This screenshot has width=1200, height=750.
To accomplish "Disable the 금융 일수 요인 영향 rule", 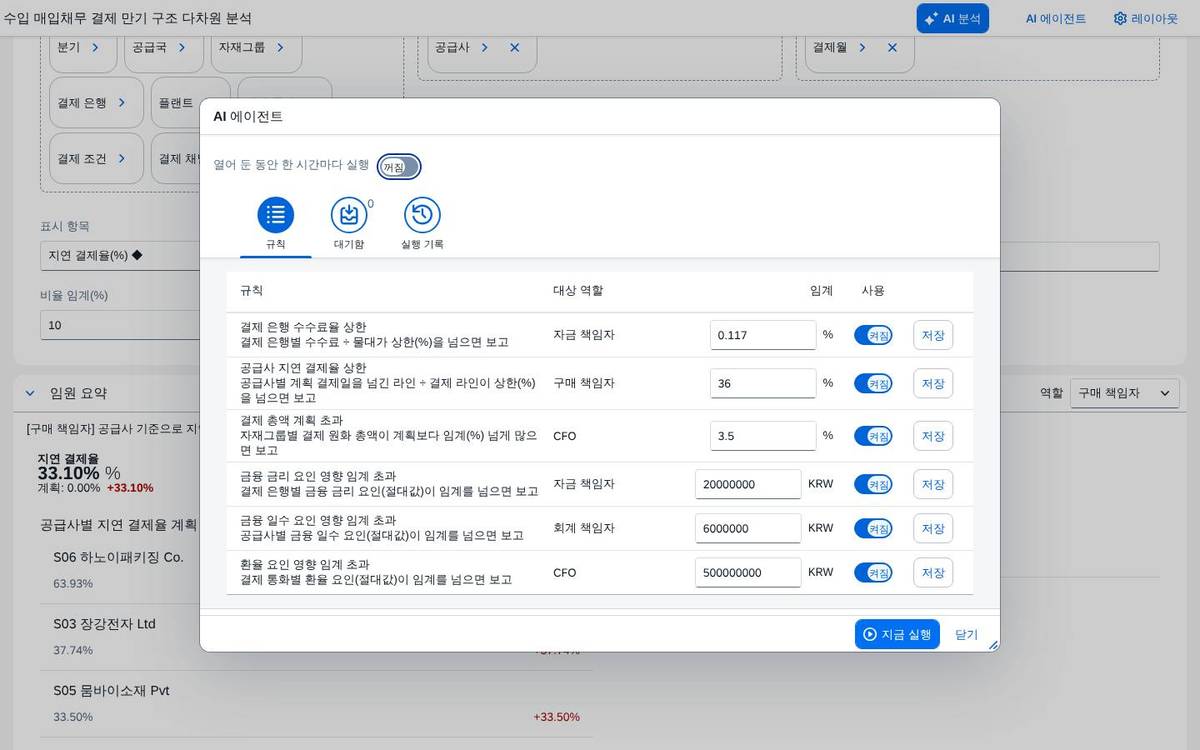I will tap(872, 528).
